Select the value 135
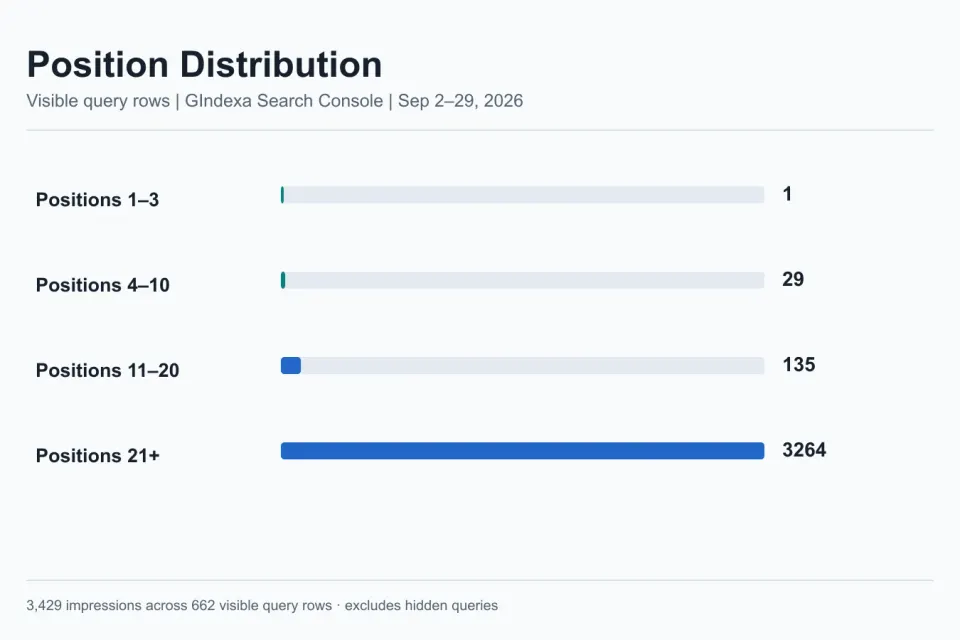 (x=799, y=364)
